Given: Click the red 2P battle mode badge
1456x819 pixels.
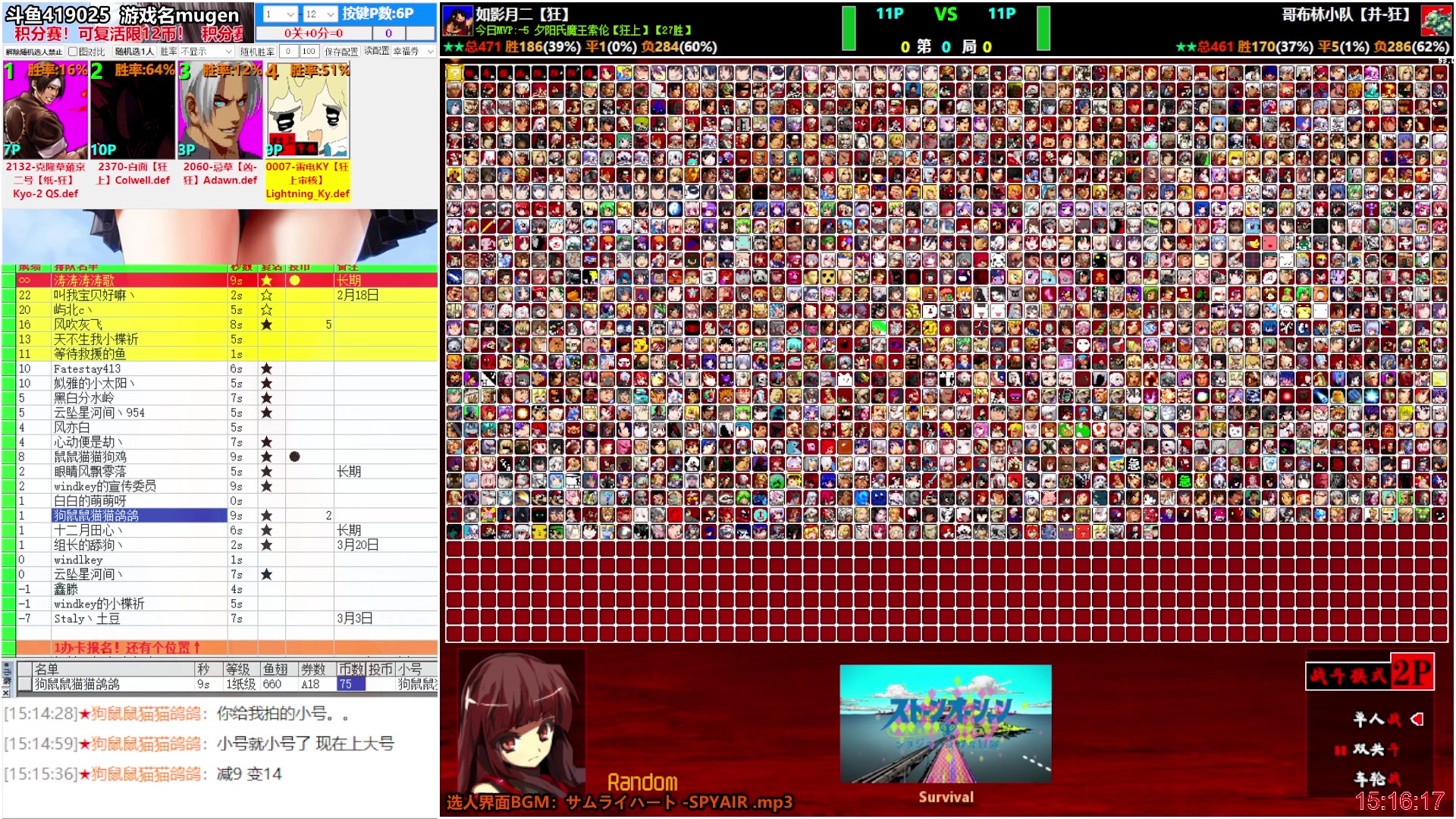Looking at the screenshot, I should point(1412,672).
